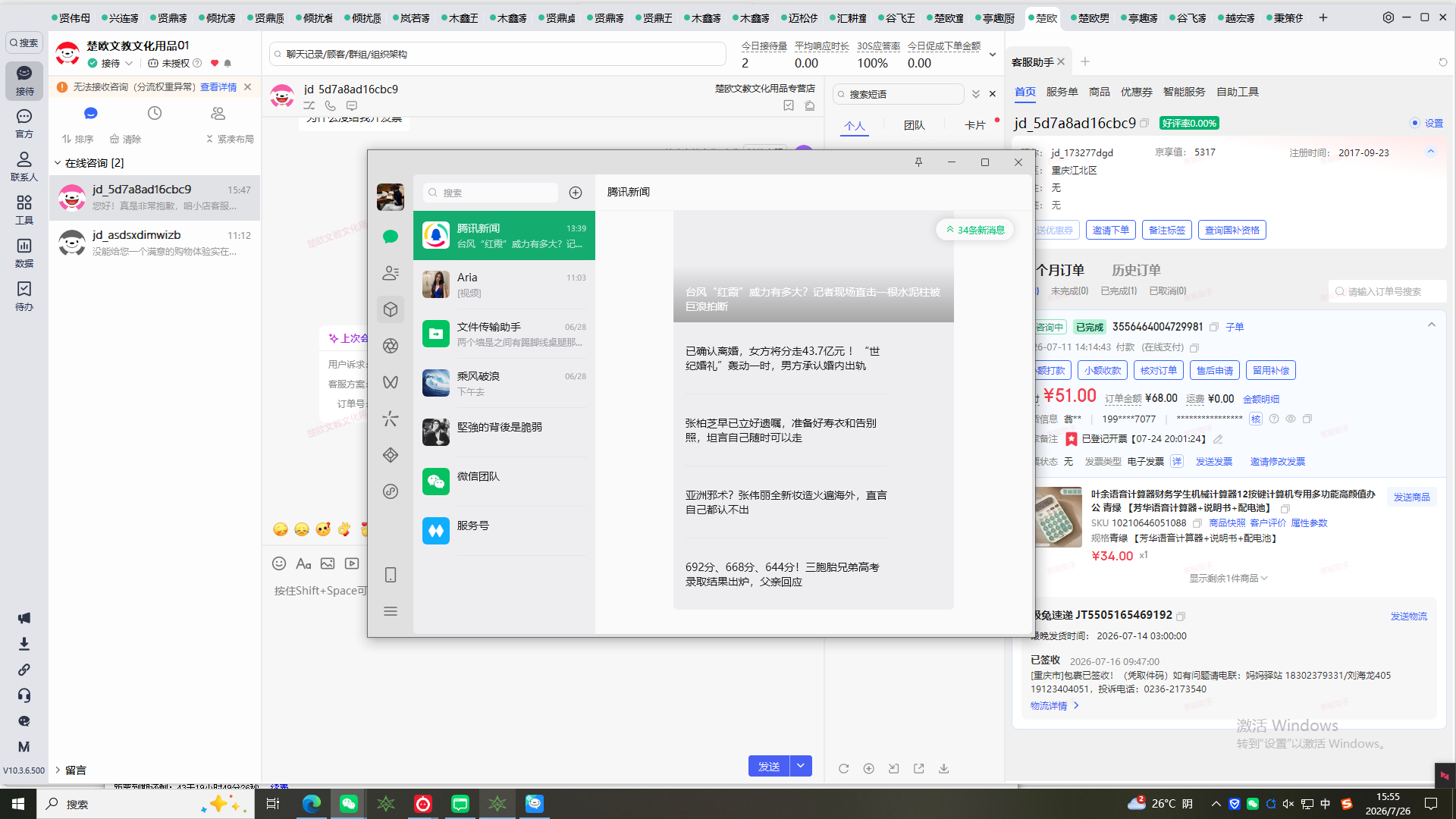Screen dimensions: 1456x819
Task: Open 联系人 contacts in the workbench sidebar
Action: click(24, 166)
